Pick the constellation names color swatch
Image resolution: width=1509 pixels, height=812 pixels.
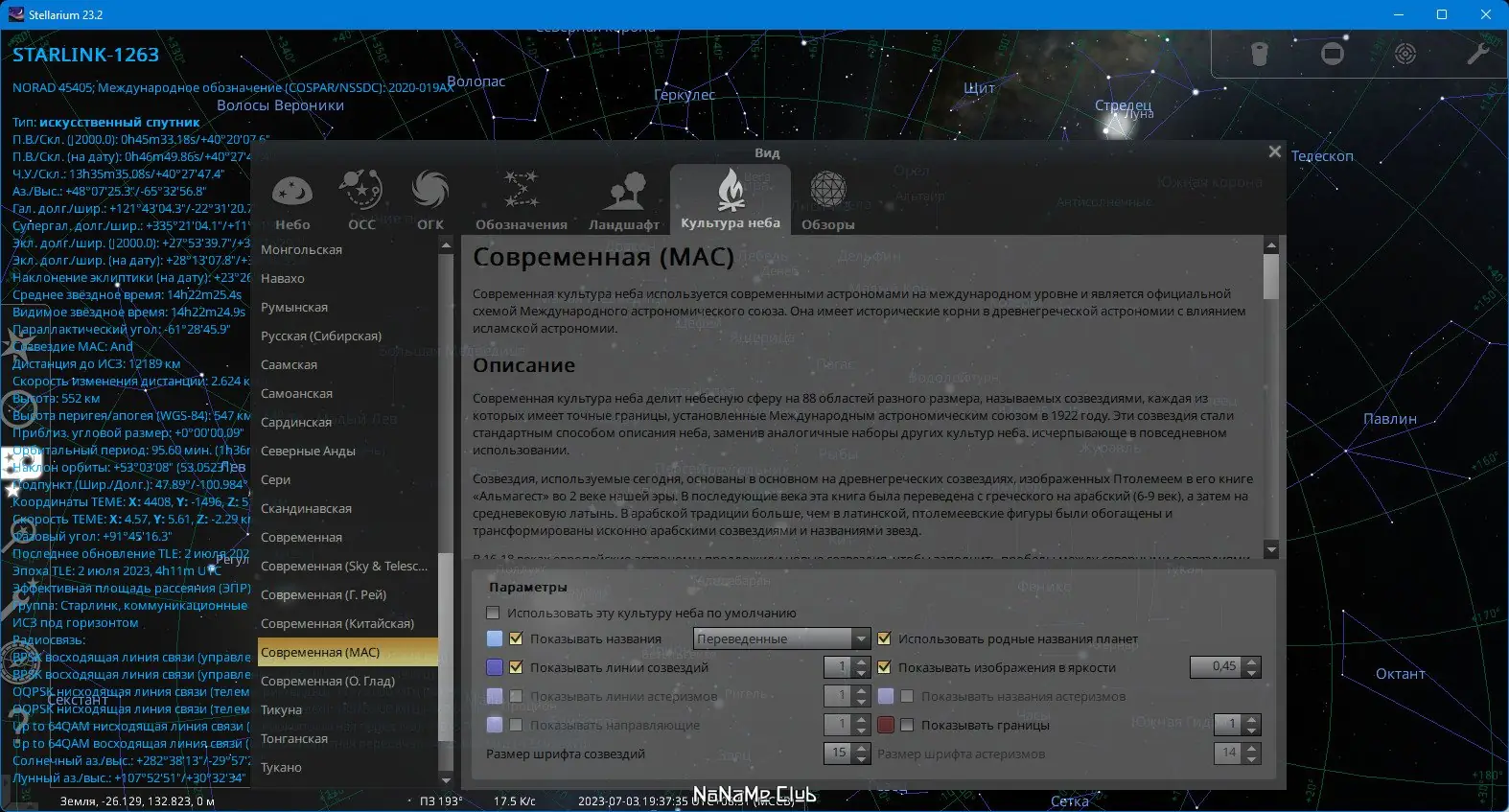pyautogui.click(x=495, y=638)
